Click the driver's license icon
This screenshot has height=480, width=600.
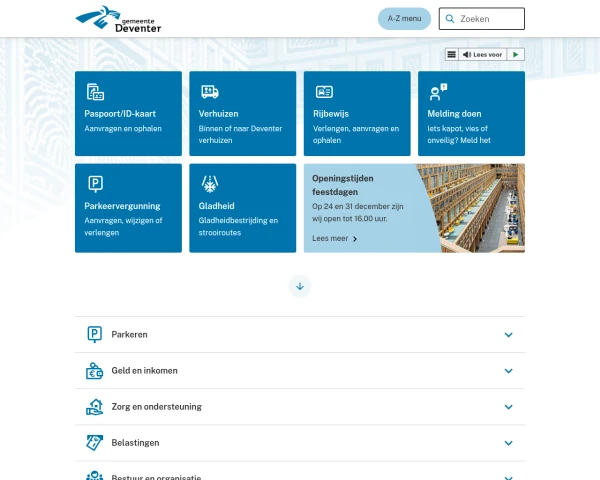tap(324, 92)
